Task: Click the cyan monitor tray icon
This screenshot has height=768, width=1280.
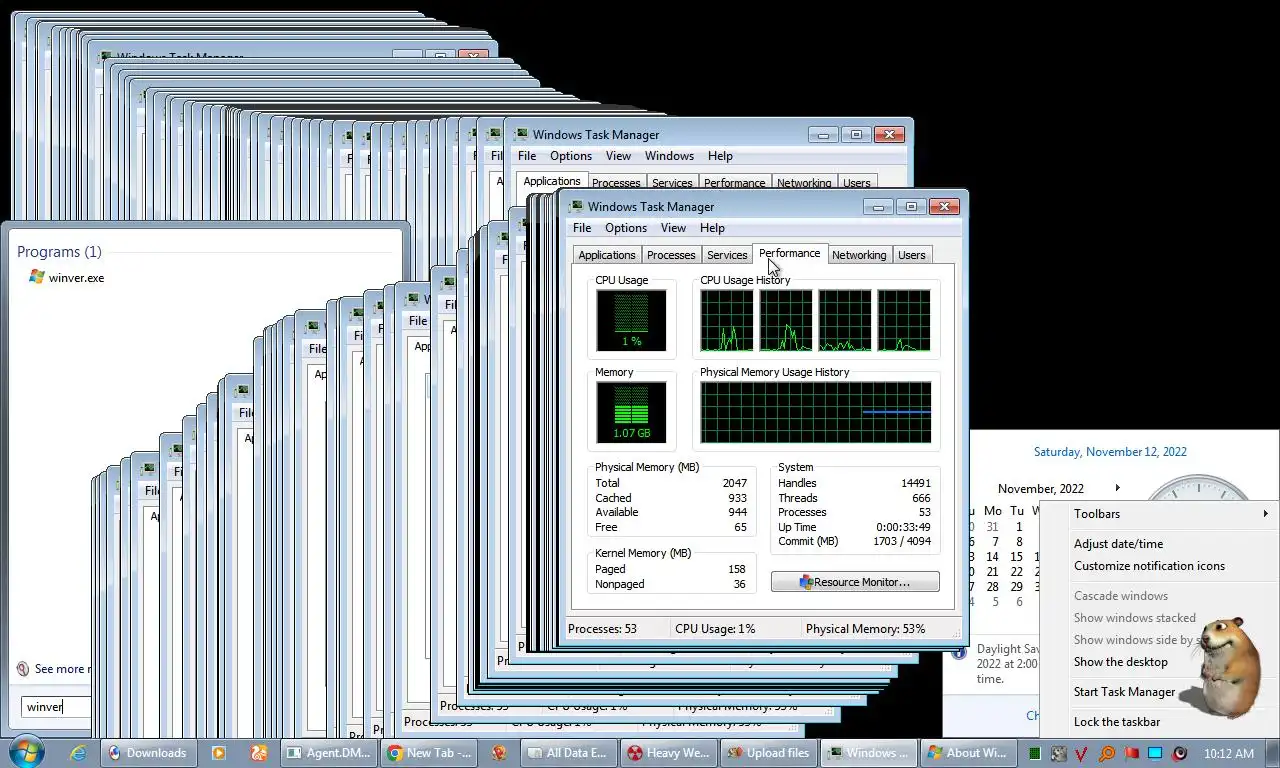Action: pos(1155,753)
